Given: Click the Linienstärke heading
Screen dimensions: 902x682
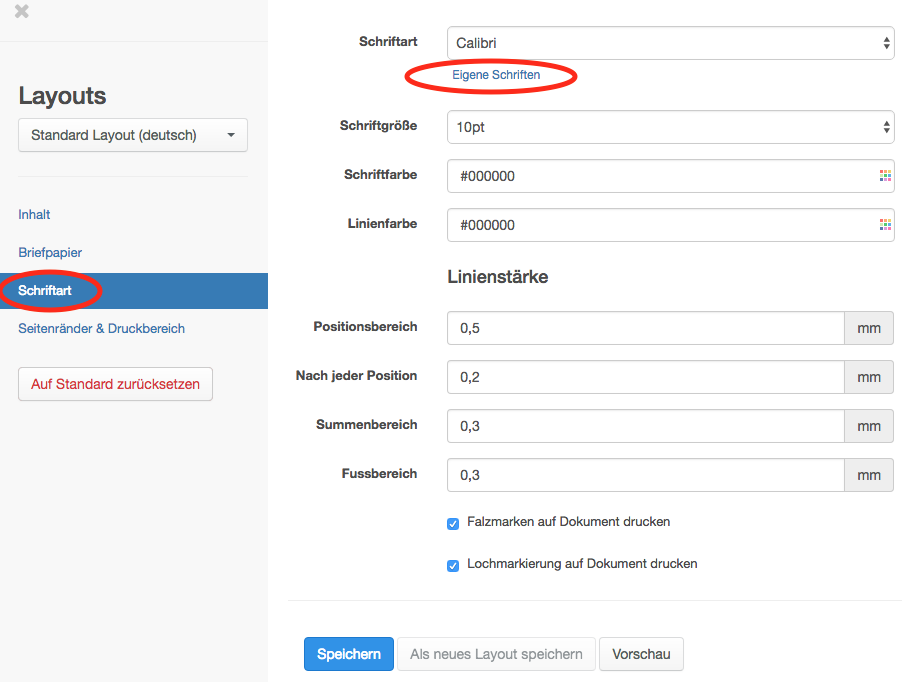Looking at the screenshot, I should click(x=498, y=277).
